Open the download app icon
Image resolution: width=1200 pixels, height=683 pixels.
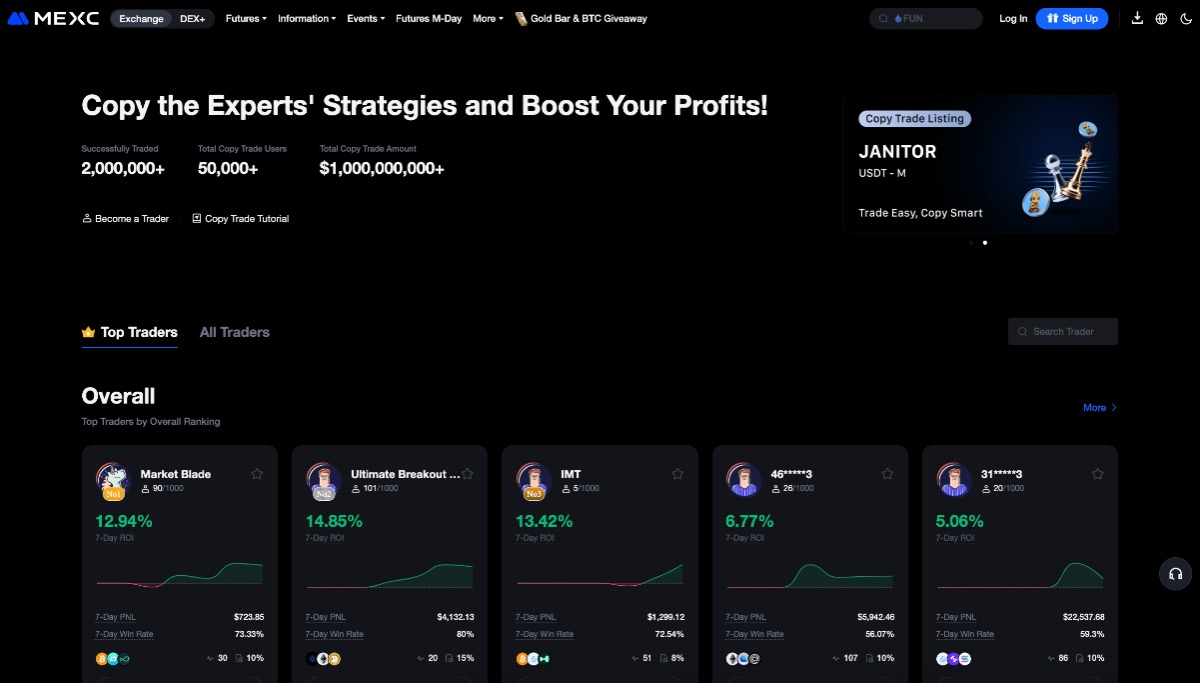click(x=1137, y=18)
